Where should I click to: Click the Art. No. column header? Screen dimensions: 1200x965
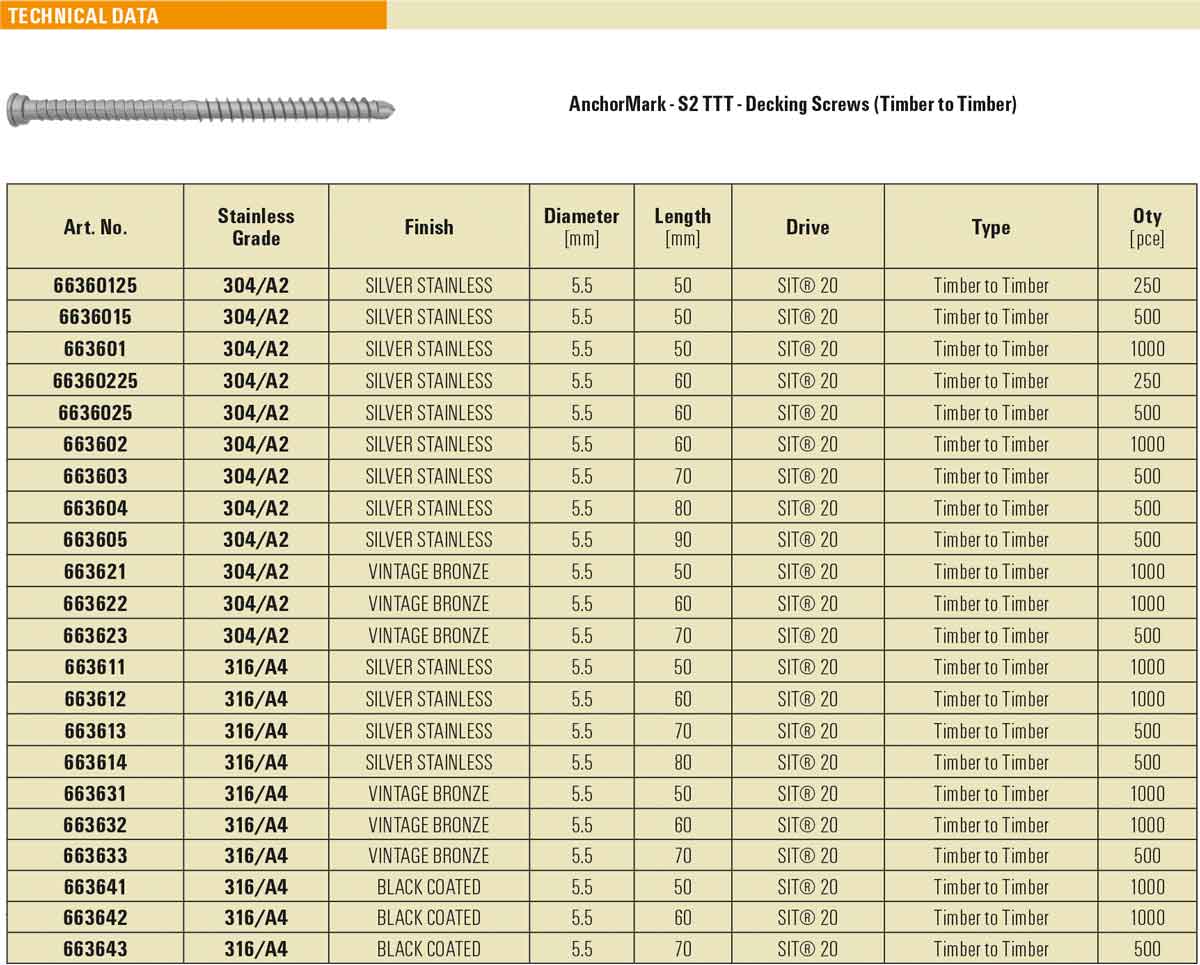coord(95,227)
